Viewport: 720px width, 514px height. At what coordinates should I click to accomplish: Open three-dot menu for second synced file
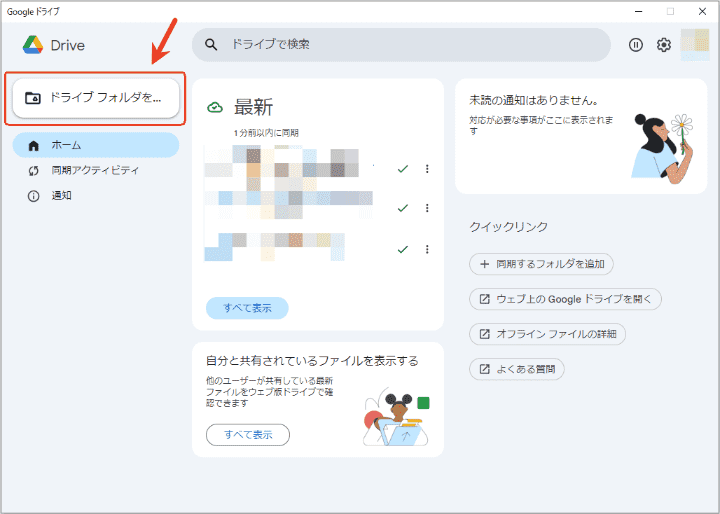tap(427, 208)
